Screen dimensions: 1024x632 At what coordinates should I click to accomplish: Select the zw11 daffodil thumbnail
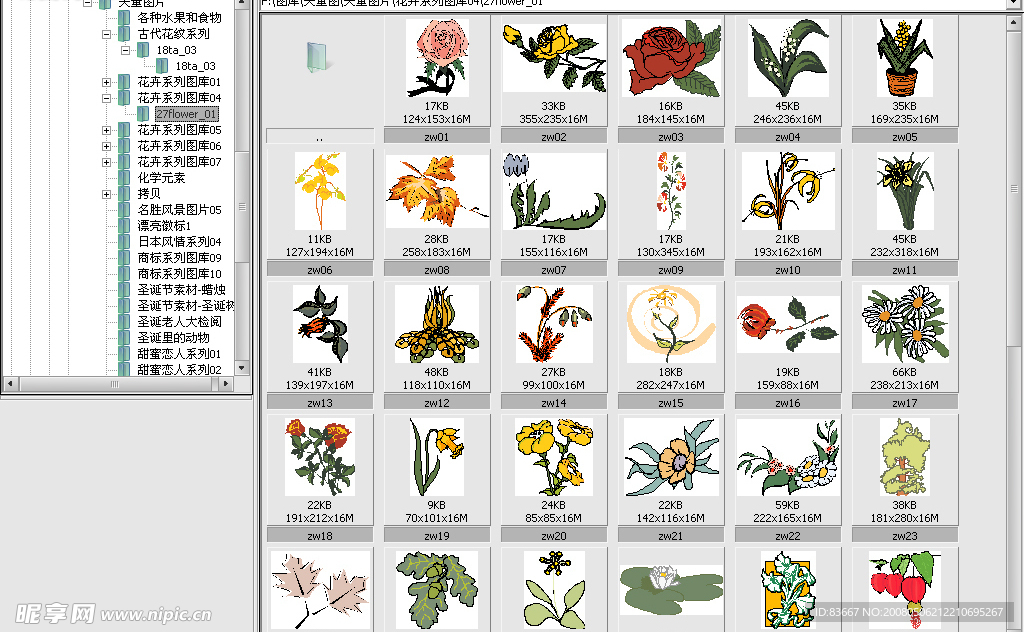(905, 191)
